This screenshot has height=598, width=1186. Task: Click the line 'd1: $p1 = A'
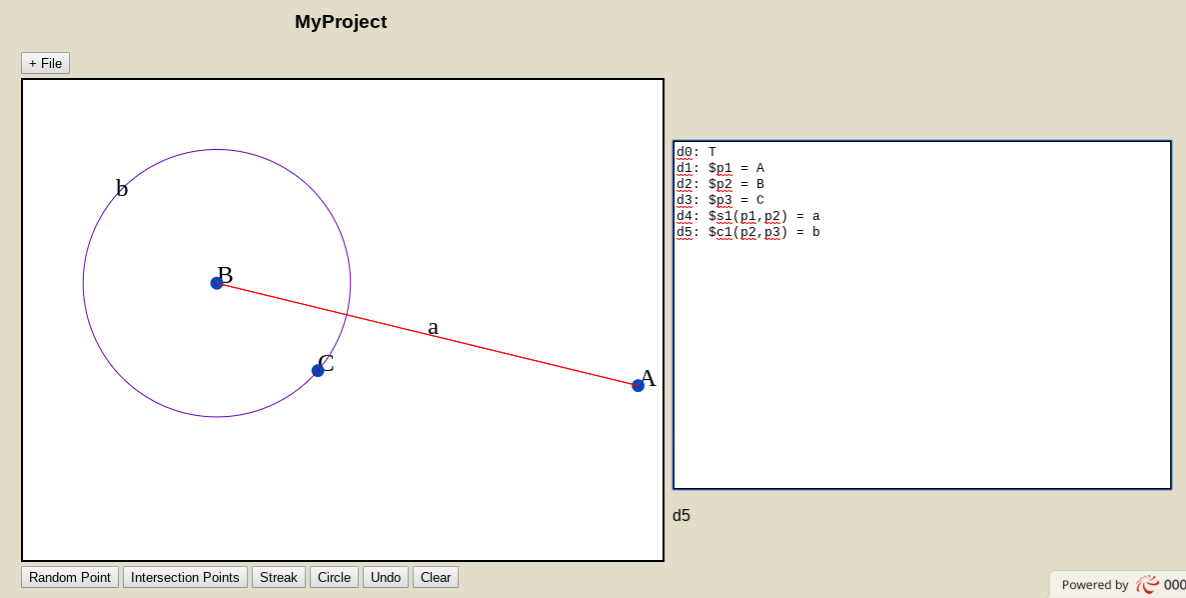(x=720, y=168)
